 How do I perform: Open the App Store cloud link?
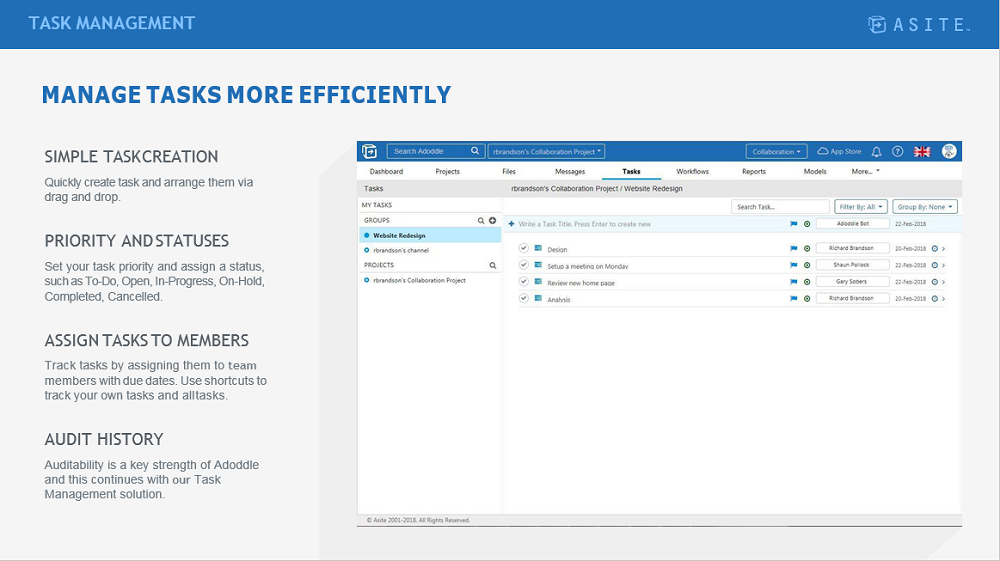(x=839, y=151)
